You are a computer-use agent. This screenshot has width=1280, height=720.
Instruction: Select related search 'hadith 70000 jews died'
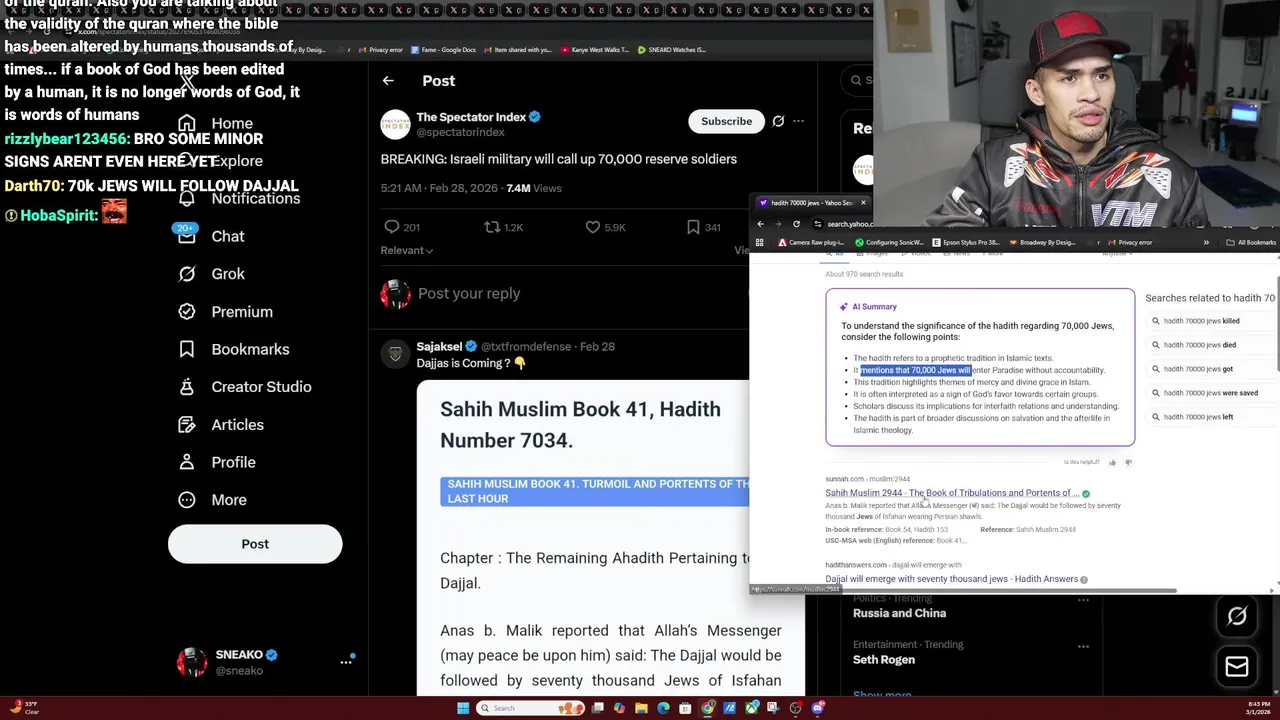(x=1199, y=345)
